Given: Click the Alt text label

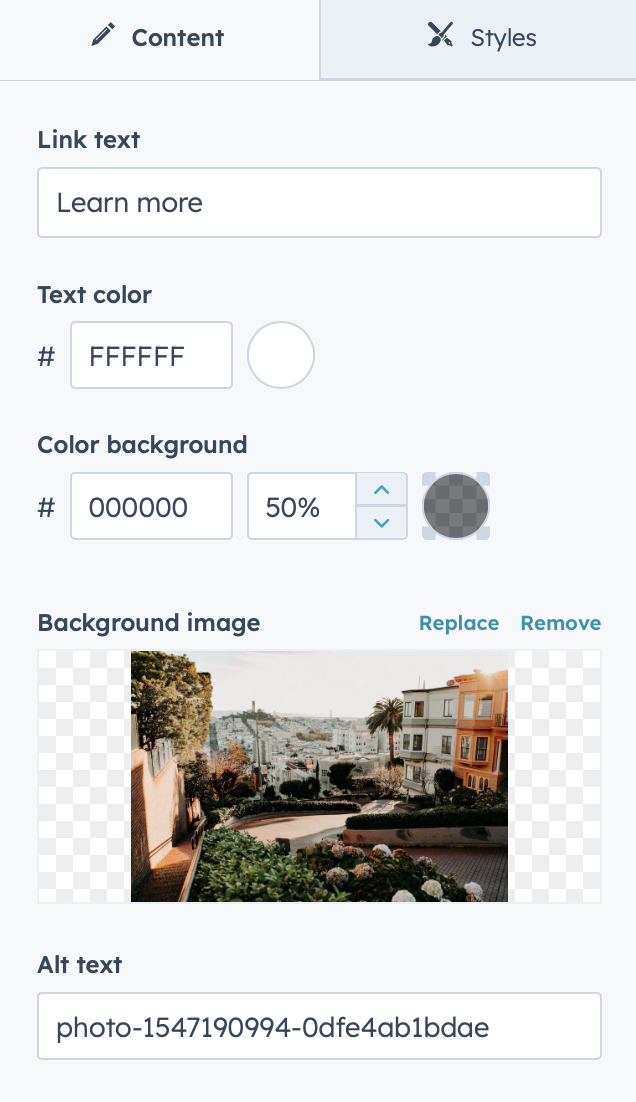Looking at the screenshot, I should click(x=79, y=965).
